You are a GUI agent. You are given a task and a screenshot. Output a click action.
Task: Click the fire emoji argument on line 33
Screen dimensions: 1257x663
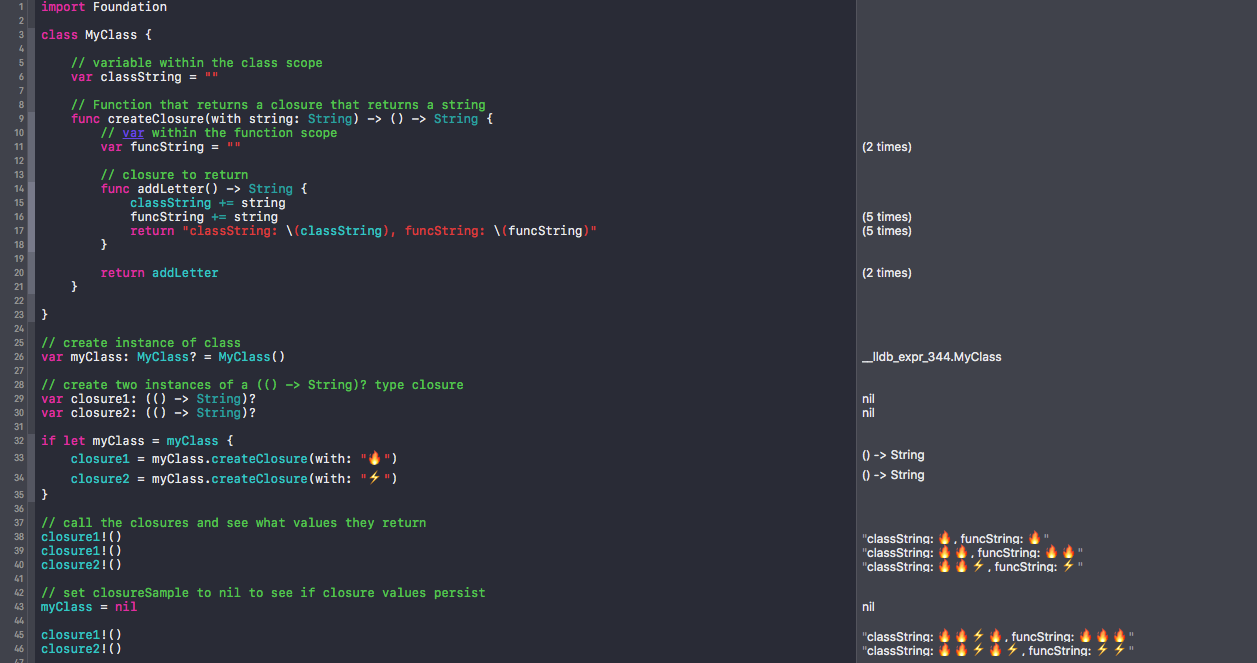coord(373,458)
